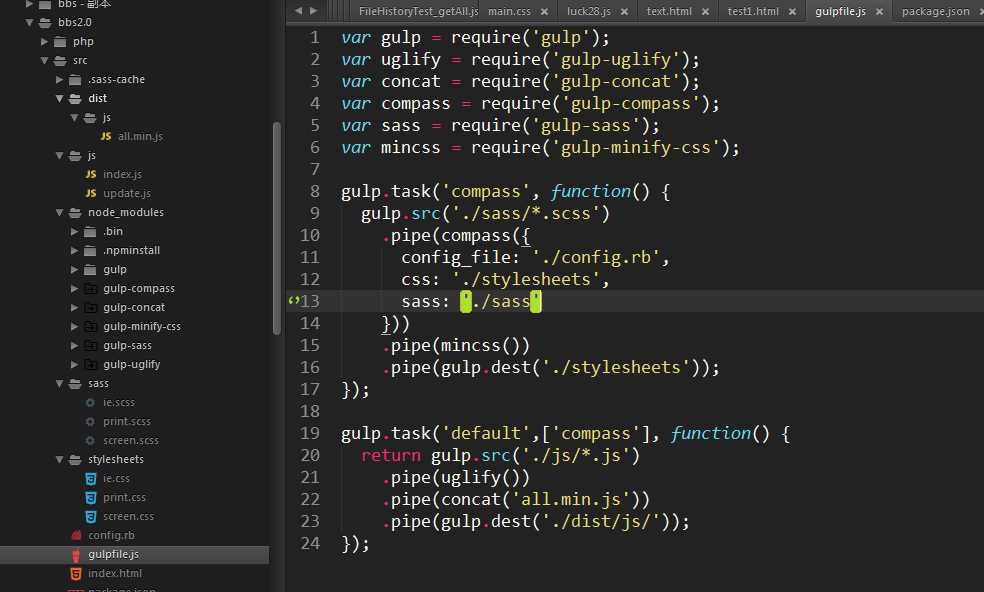The height and width of the screenshot is (592, 984).
Task: Click the HTML5 icon beside index.html
Action: (76, 573)
